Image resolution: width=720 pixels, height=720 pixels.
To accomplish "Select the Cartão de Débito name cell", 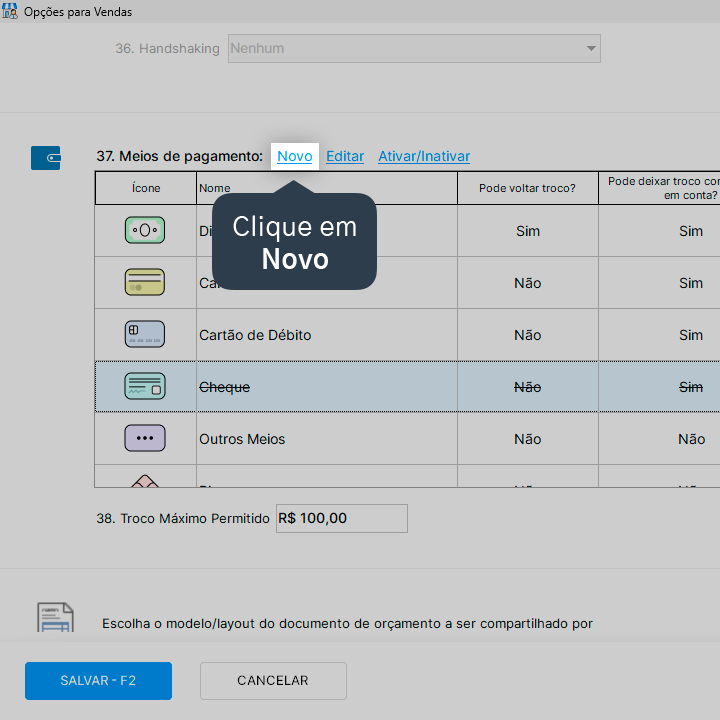I will [x=326, y=335].
